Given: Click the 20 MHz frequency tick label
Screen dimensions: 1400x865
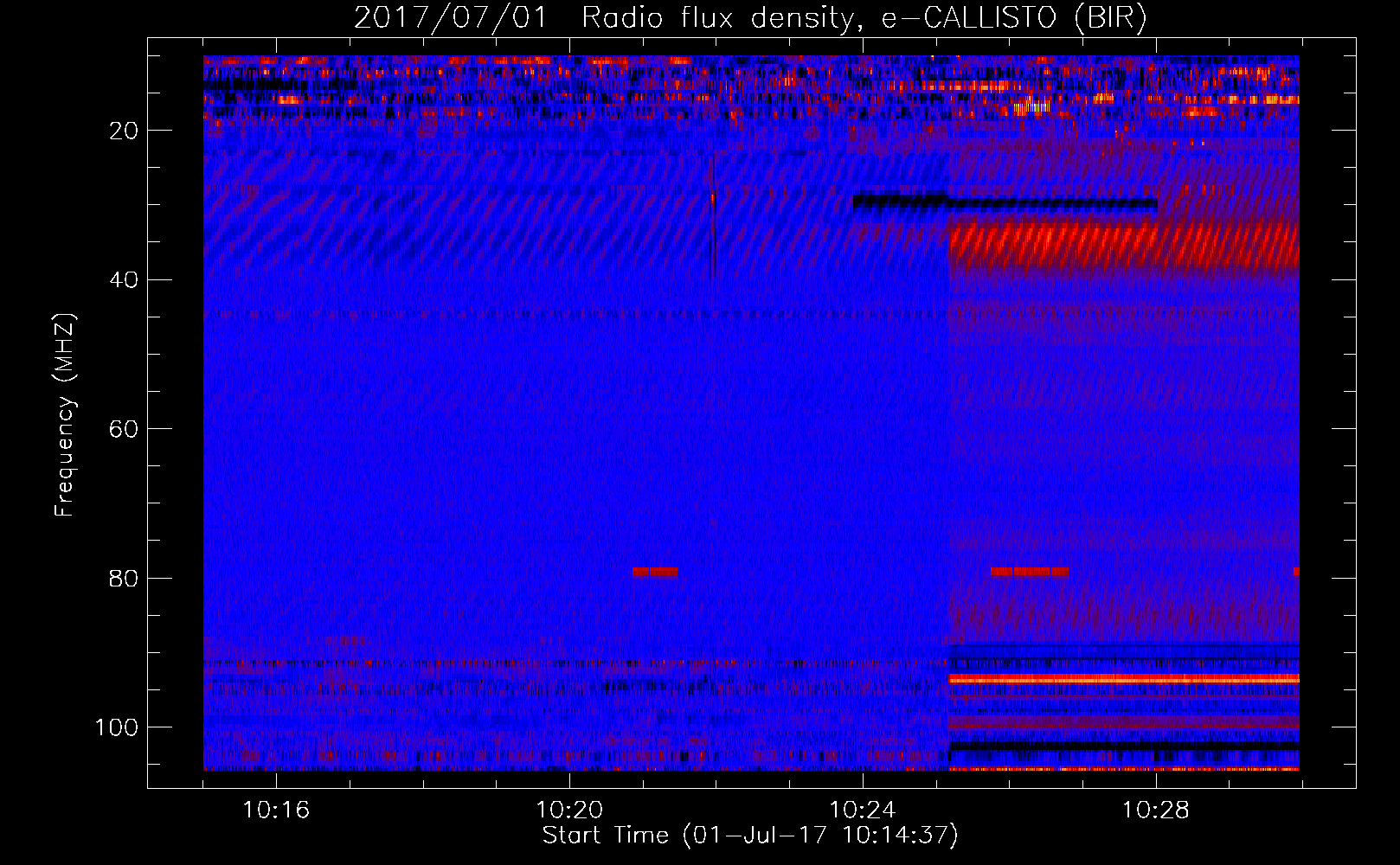Looking at the screenshot, I should 125,131.
